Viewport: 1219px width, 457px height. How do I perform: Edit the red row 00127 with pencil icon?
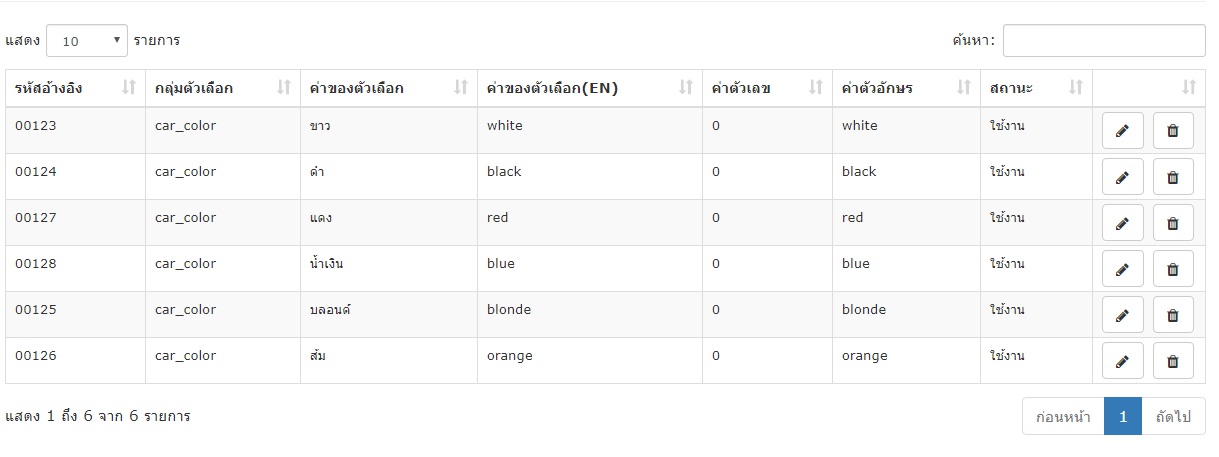point(1122,223)
